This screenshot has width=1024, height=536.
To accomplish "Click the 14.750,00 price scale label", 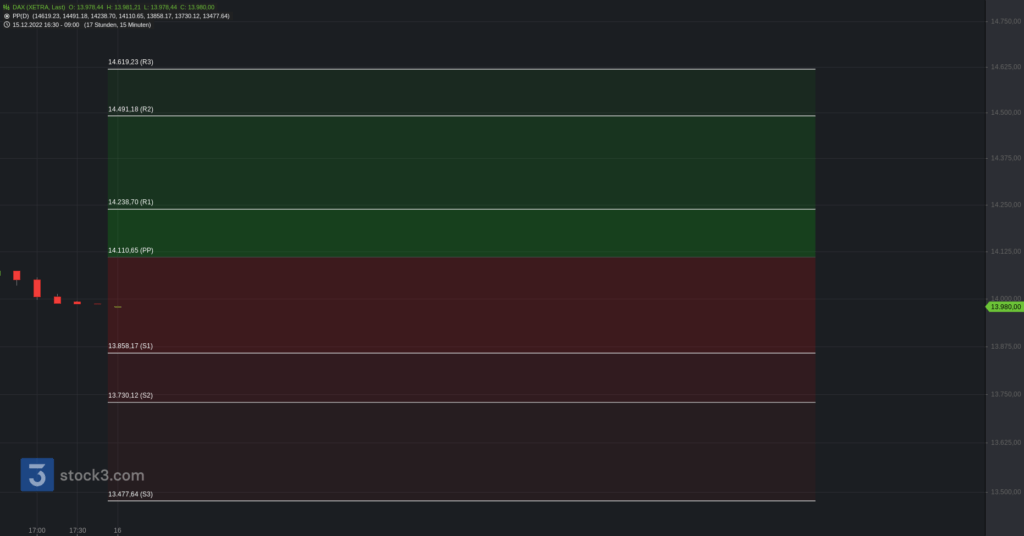I will tap(1005, 22).
